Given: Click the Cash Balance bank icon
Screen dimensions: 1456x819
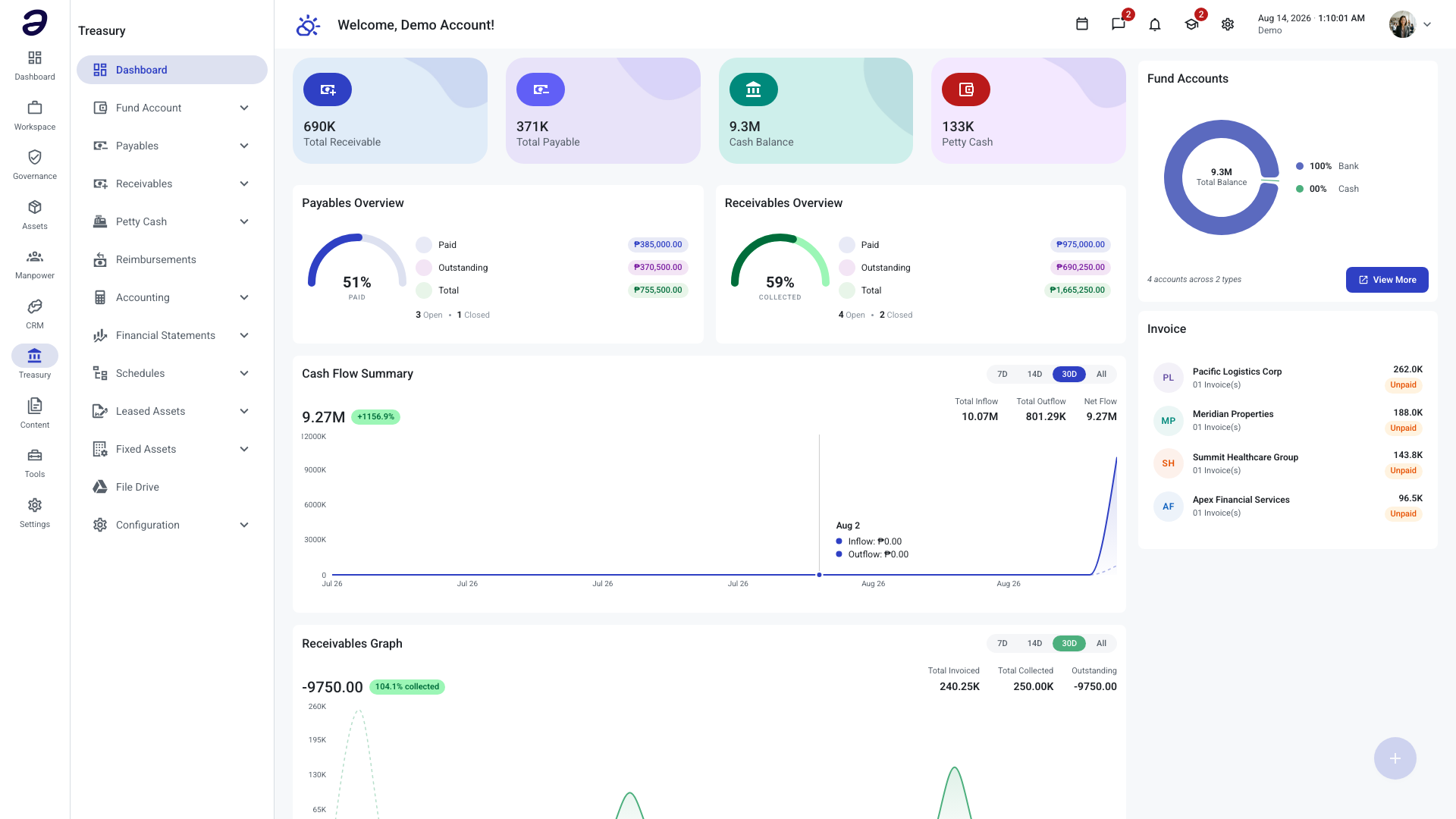Looking at the screenshot, I should (754, 89).
